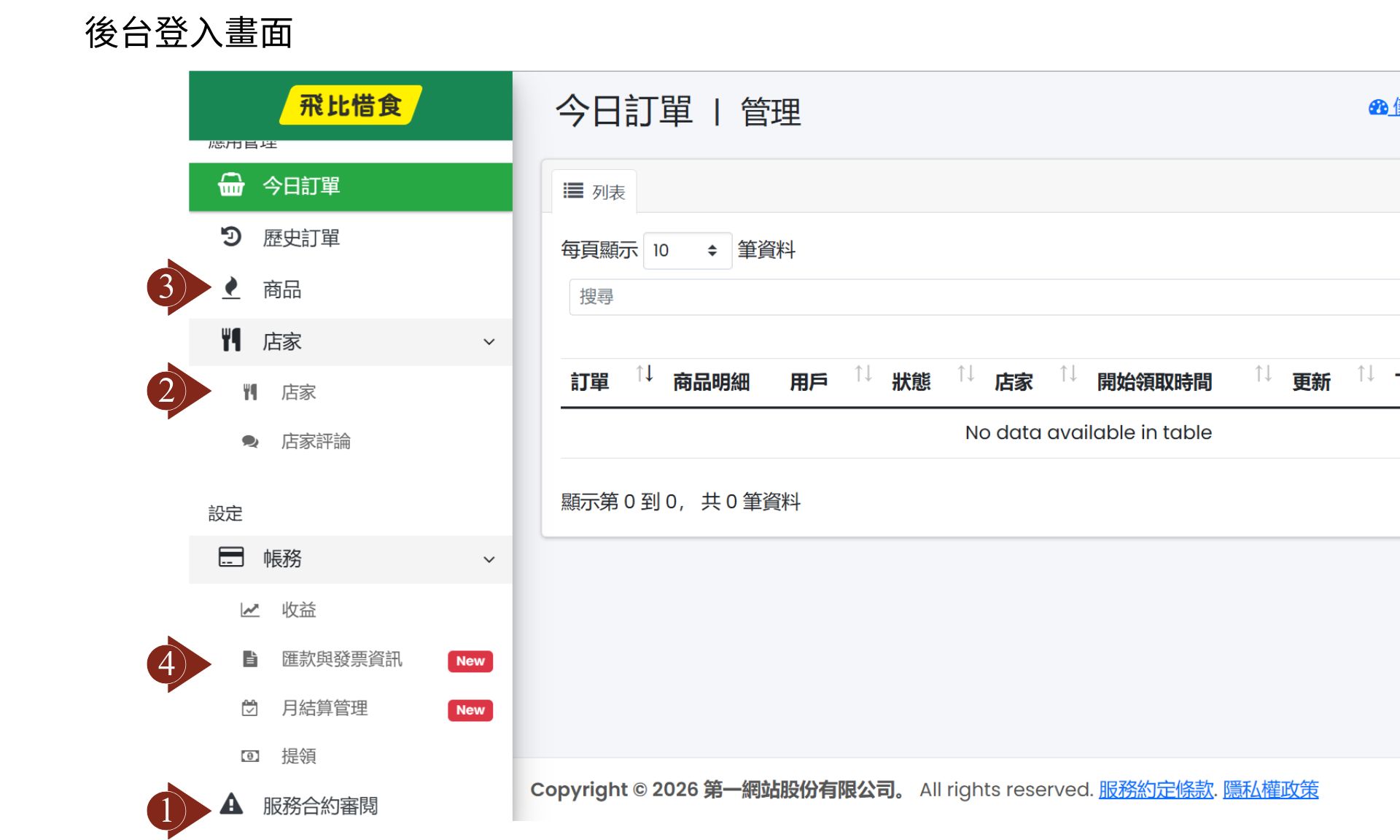
Task: Click the 搜尋 search field
Action: click(x=984, y=297)
